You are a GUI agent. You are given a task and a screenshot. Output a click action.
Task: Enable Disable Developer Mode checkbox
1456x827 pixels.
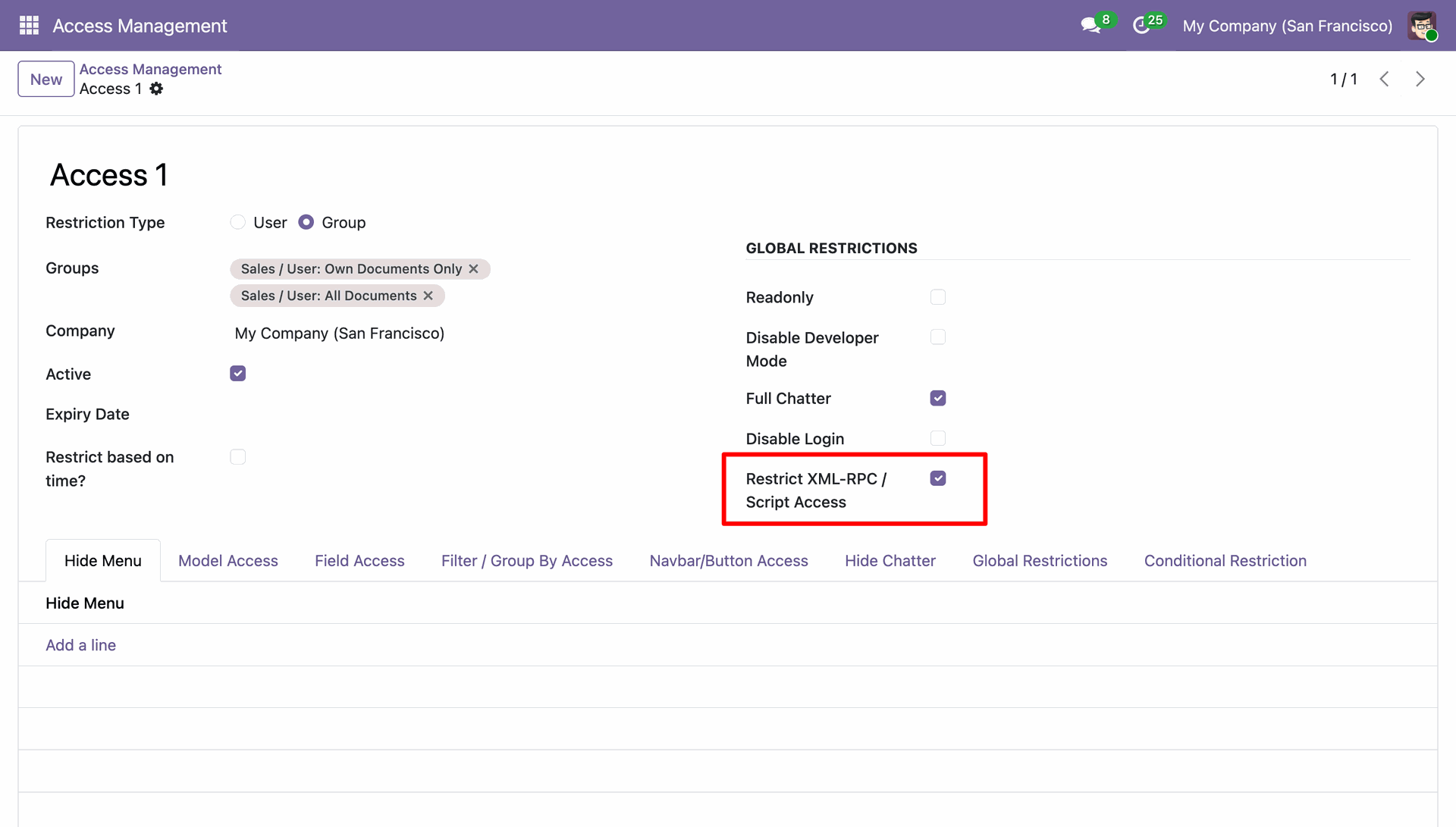click(938, 337)
